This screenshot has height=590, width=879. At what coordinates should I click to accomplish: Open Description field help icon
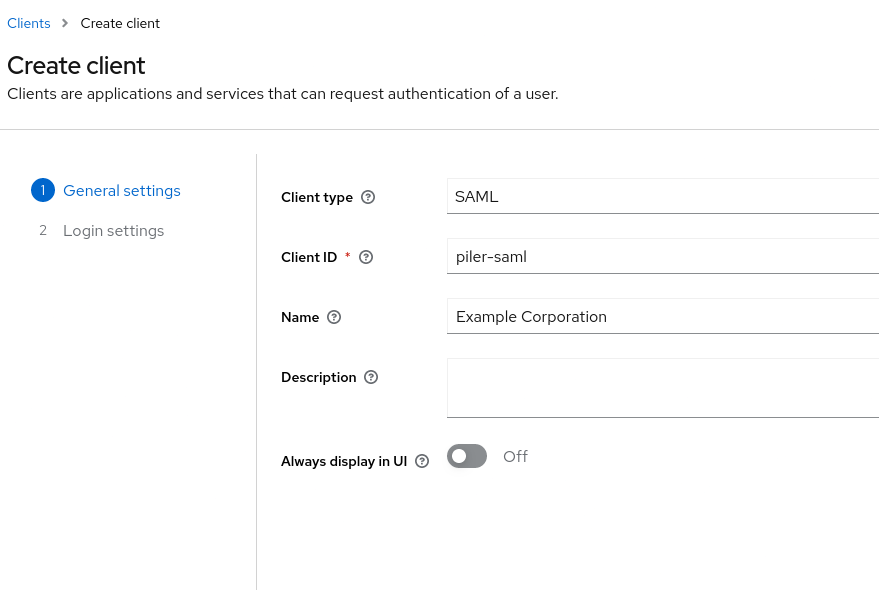tap(371, 377)
